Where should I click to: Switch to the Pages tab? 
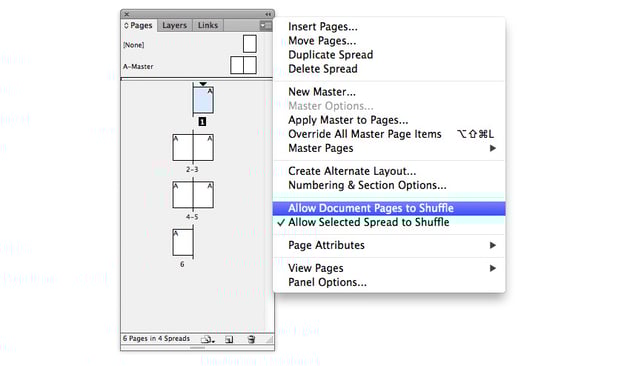(x=139, y=25)
